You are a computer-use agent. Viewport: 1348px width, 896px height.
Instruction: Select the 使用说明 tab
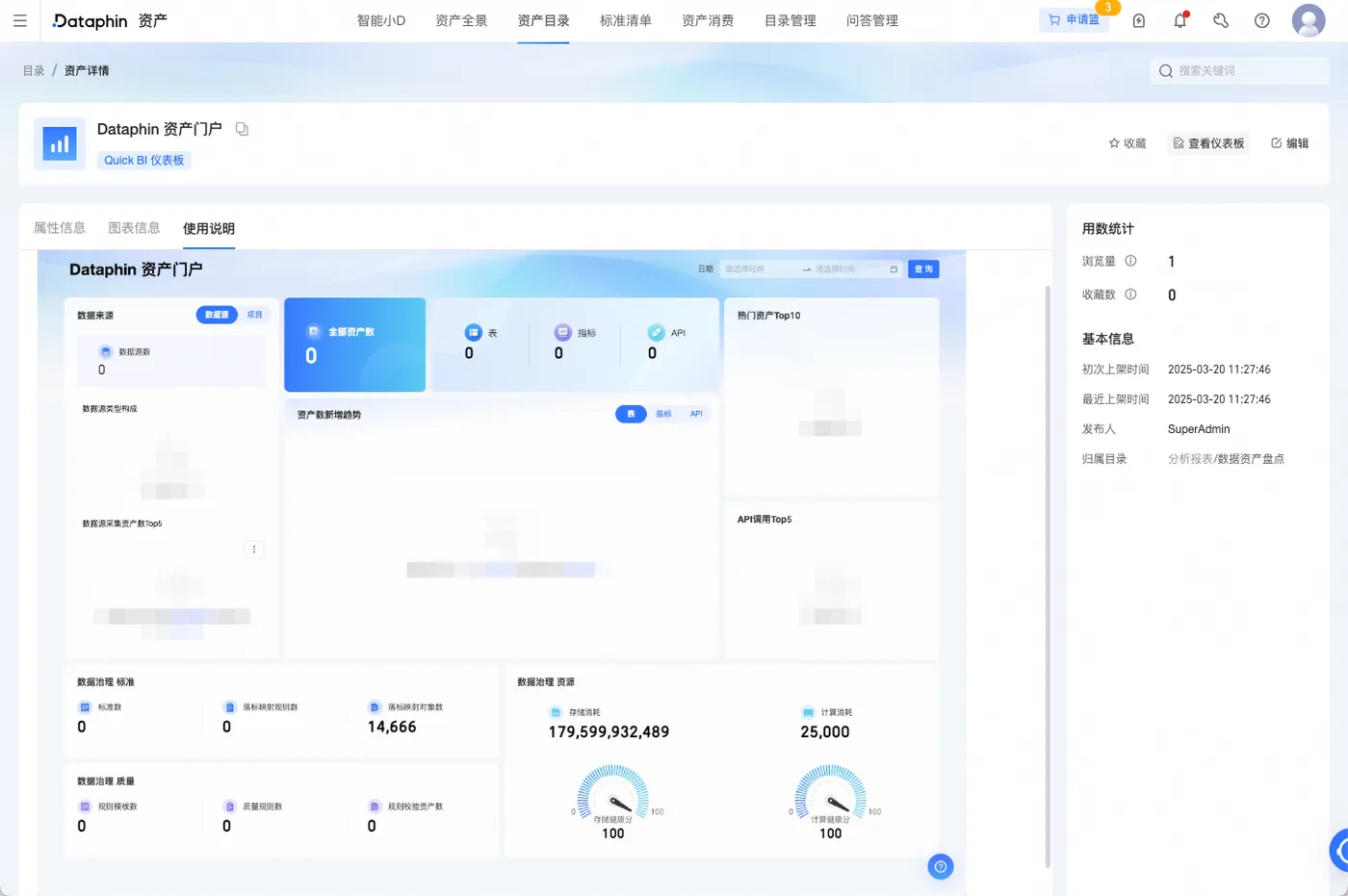(x=209, y=228)
